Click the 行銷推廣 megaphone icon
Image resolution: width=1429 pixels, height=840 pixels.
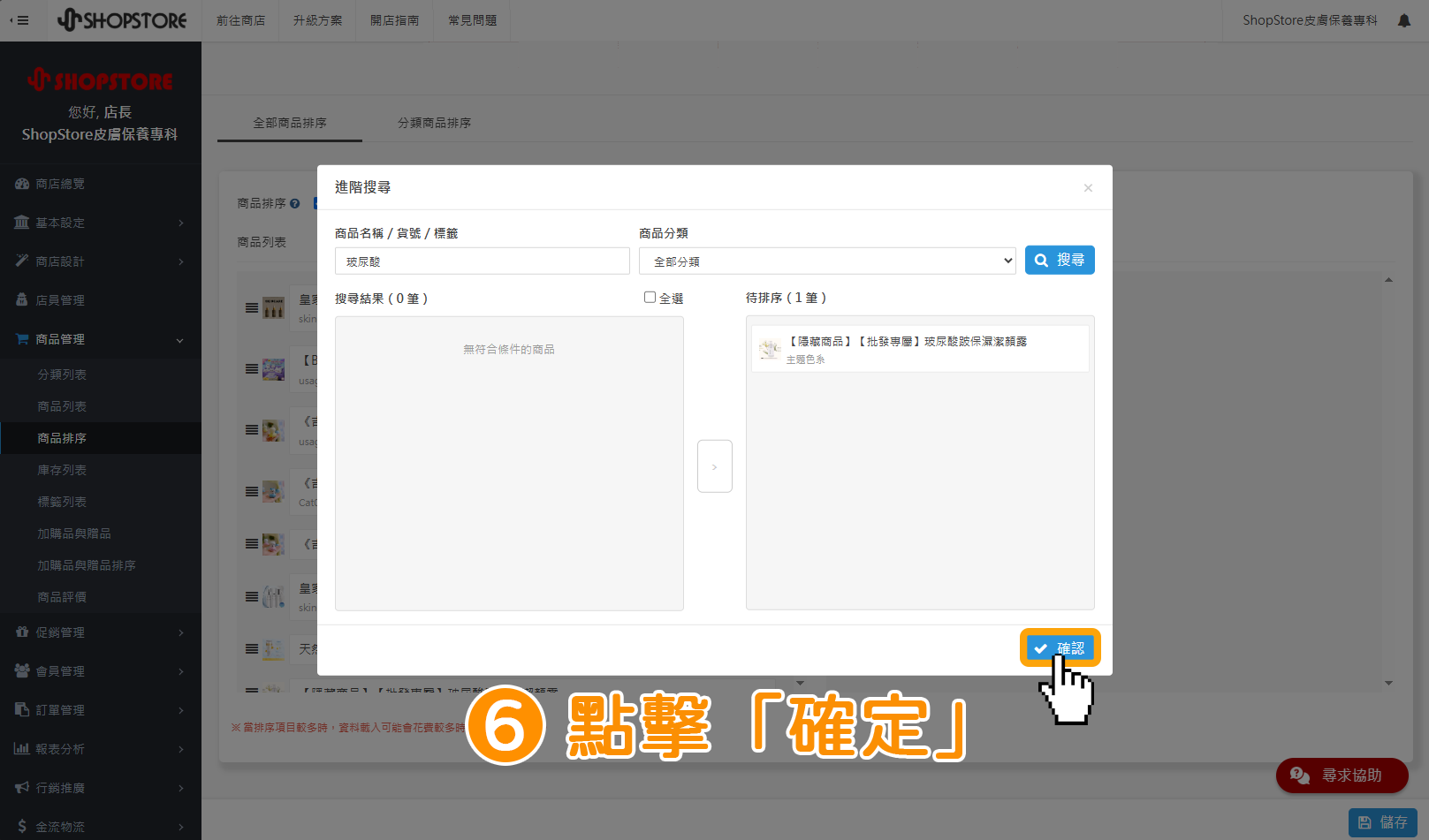pos(22,788)
